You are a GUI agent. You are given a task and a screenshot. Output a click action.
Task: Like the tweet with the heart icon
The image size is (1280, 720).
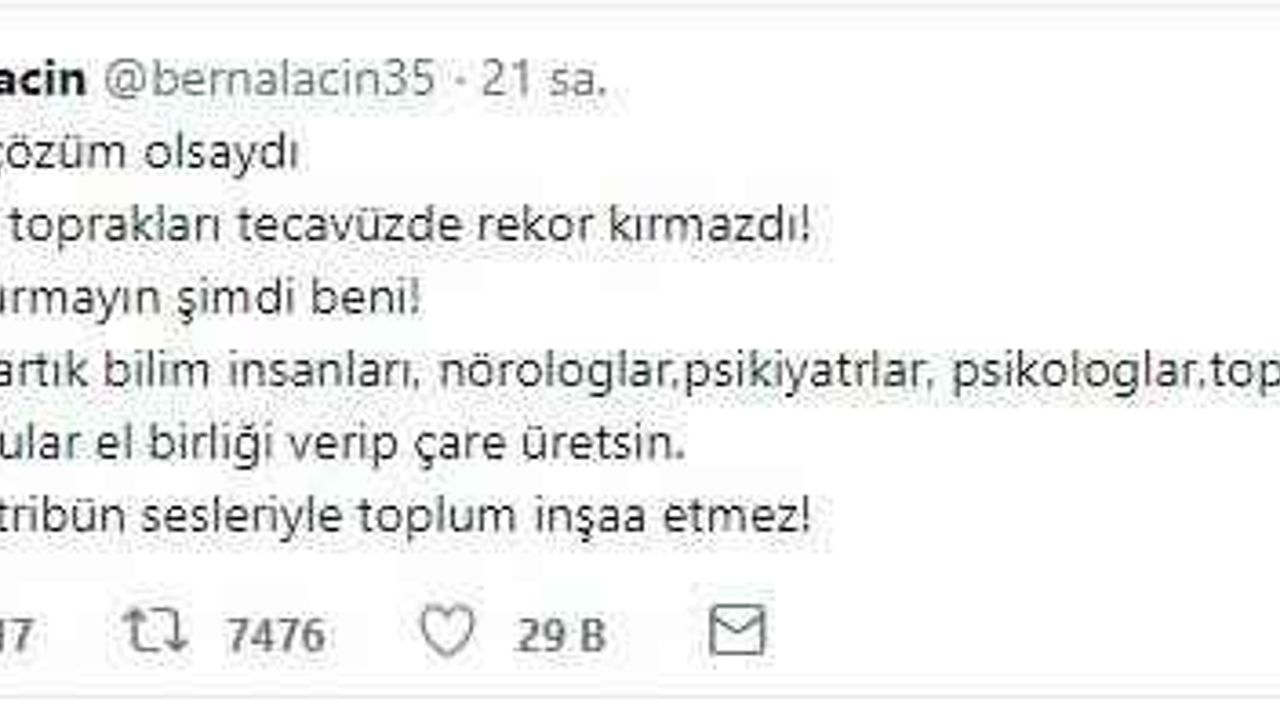click(446, 632)
